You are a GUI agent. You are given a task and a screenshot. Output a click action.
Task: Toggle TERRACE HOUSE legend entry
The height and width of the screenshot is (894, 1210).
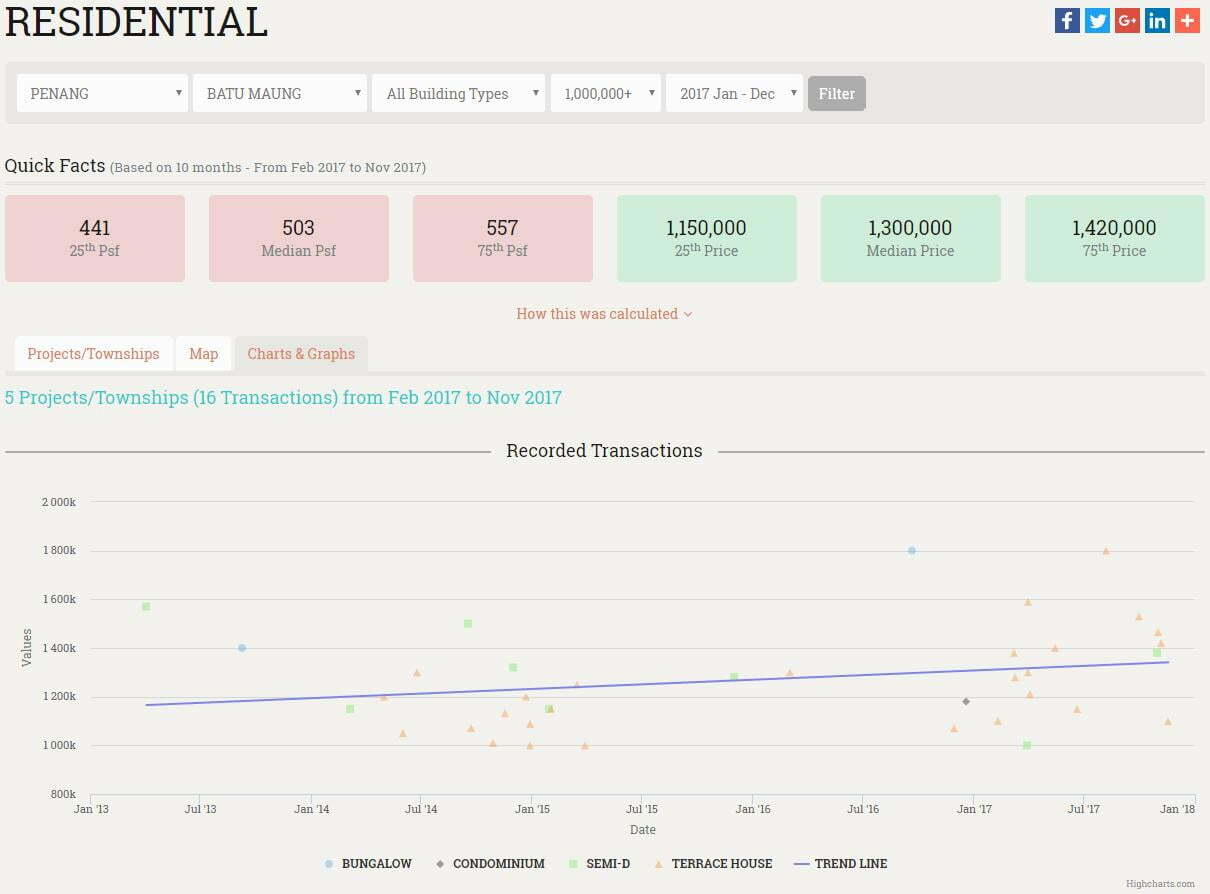tap(713, 864)
